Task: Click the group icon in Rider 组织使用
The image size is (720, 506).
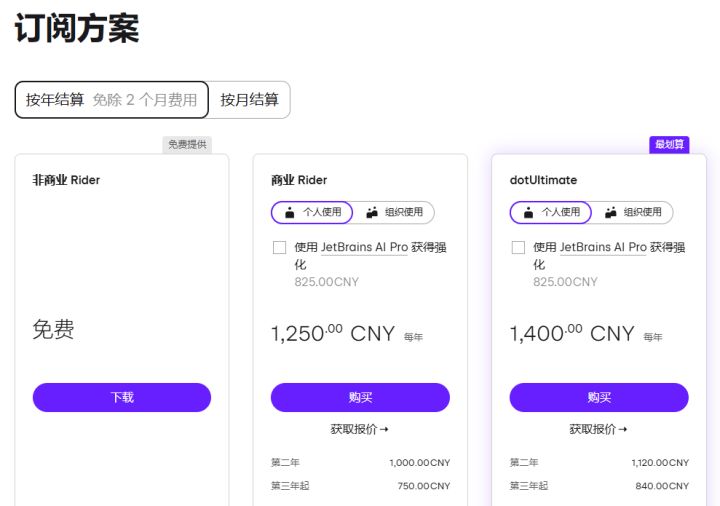Action: [372, 212]
